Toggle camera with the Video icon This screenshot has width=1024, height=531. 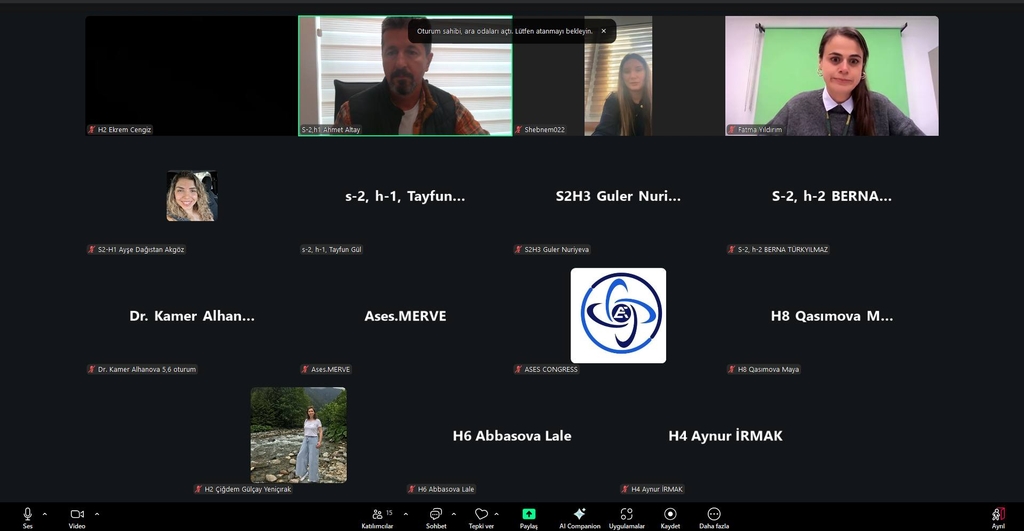click(77, 514)
